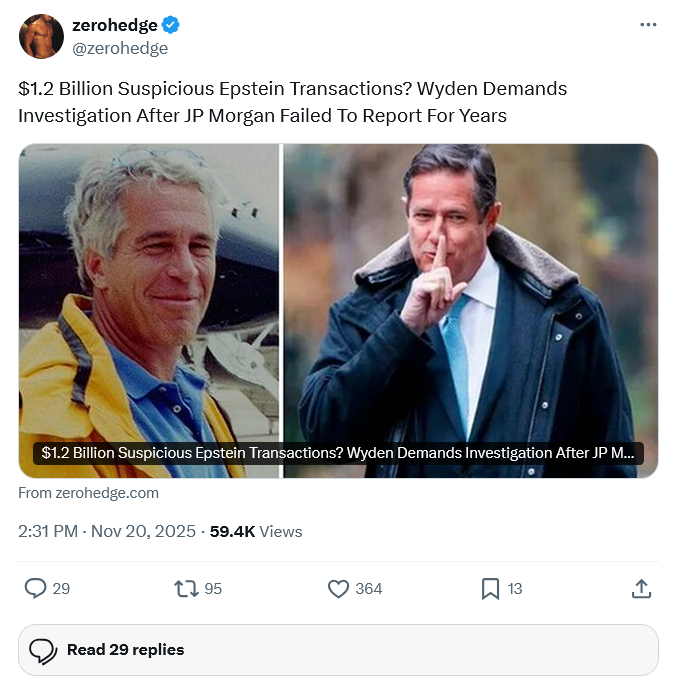Click the 364 likes count
Viewport: 676px width, 684px height.
(x=369, y=589)
